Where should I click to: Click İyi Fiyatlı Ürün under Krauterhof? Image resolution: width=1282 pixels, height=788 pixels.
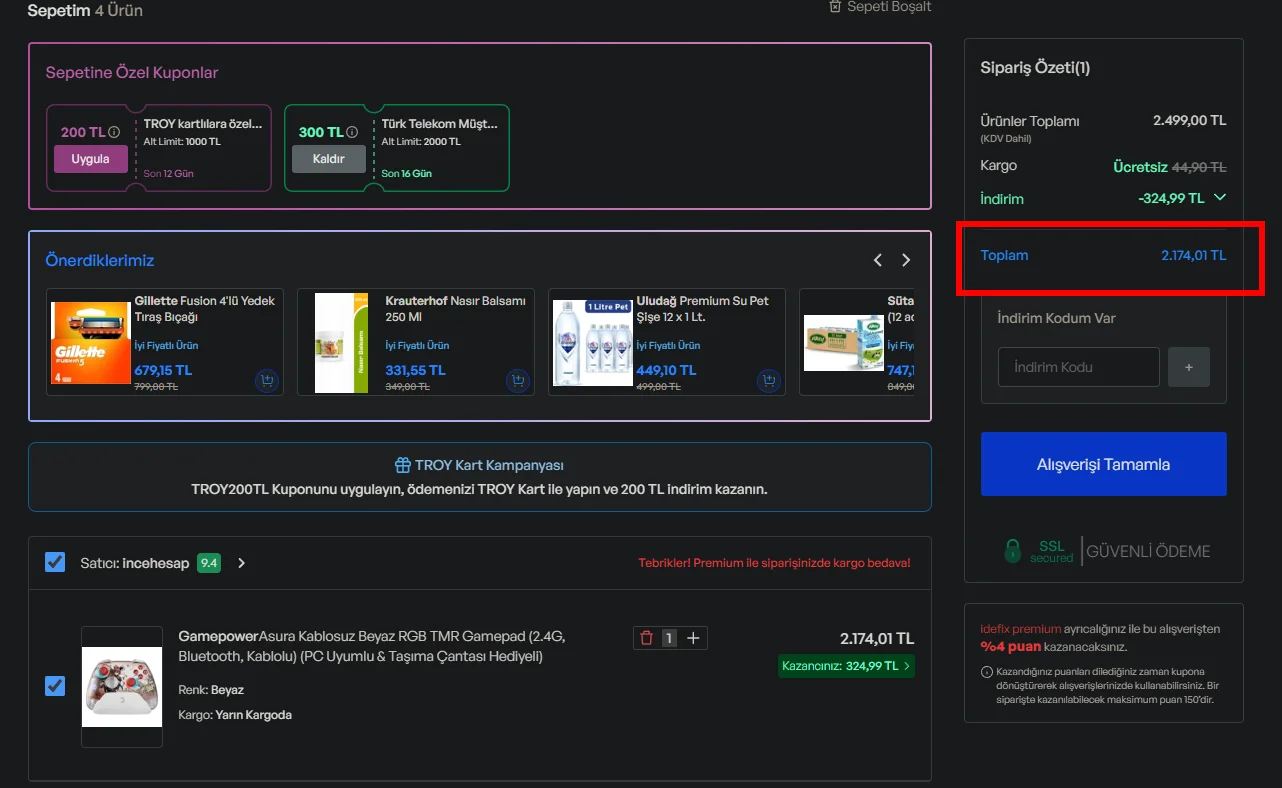[x=417, y=346]
